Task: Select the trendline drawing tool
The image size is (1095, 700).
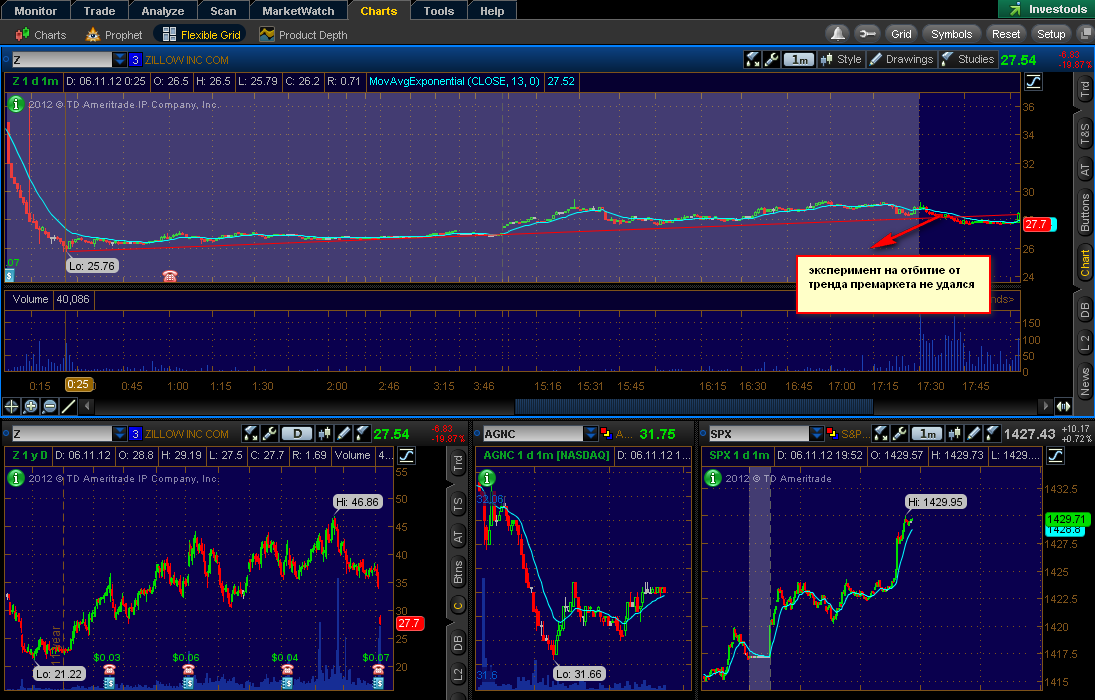Action: tap(68, 406)
